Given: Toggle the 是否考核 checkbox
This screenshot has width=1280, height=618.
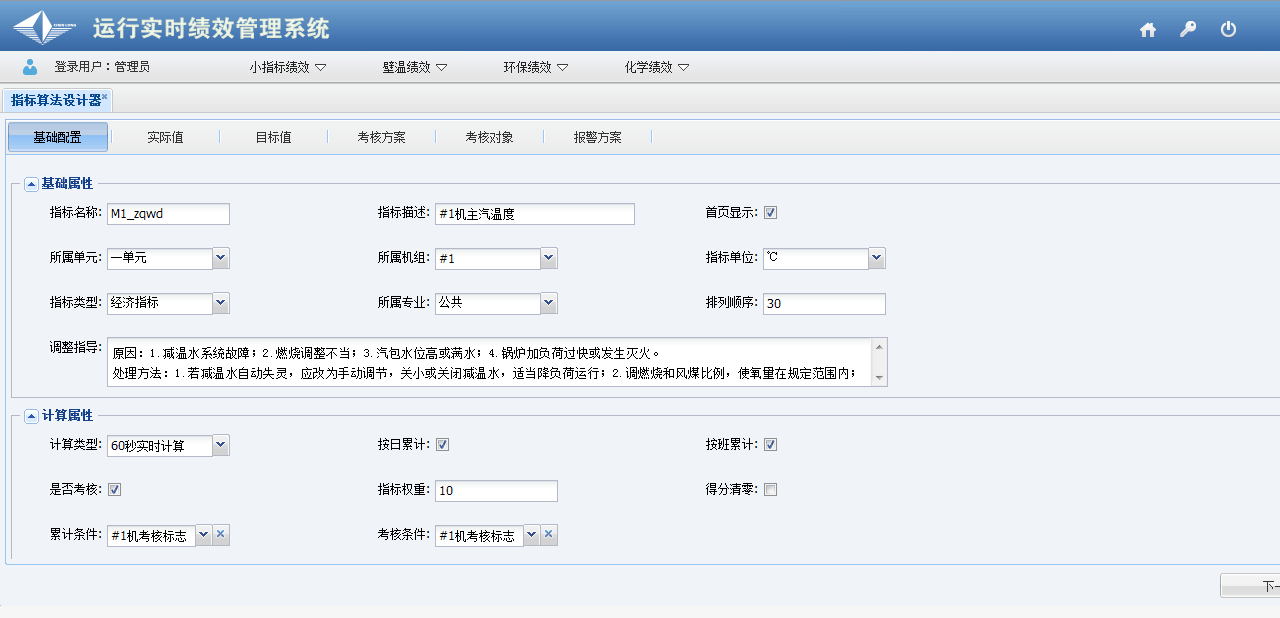Looking at the screenshot, I should click(x=115, y=490).
